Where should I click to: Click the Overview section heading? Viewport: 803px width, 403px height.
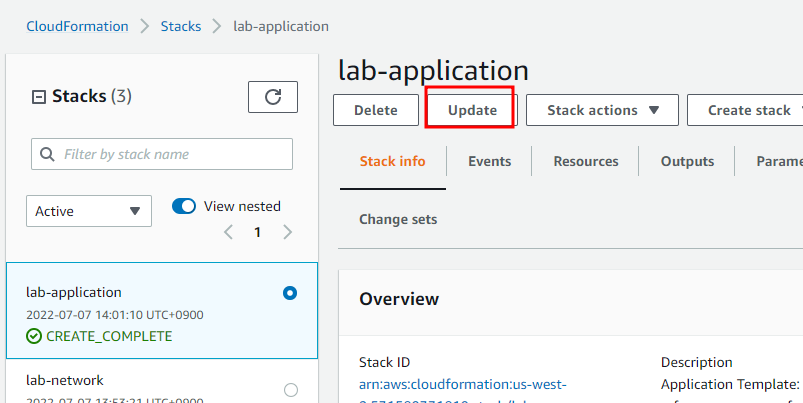(x=399, y=299)
